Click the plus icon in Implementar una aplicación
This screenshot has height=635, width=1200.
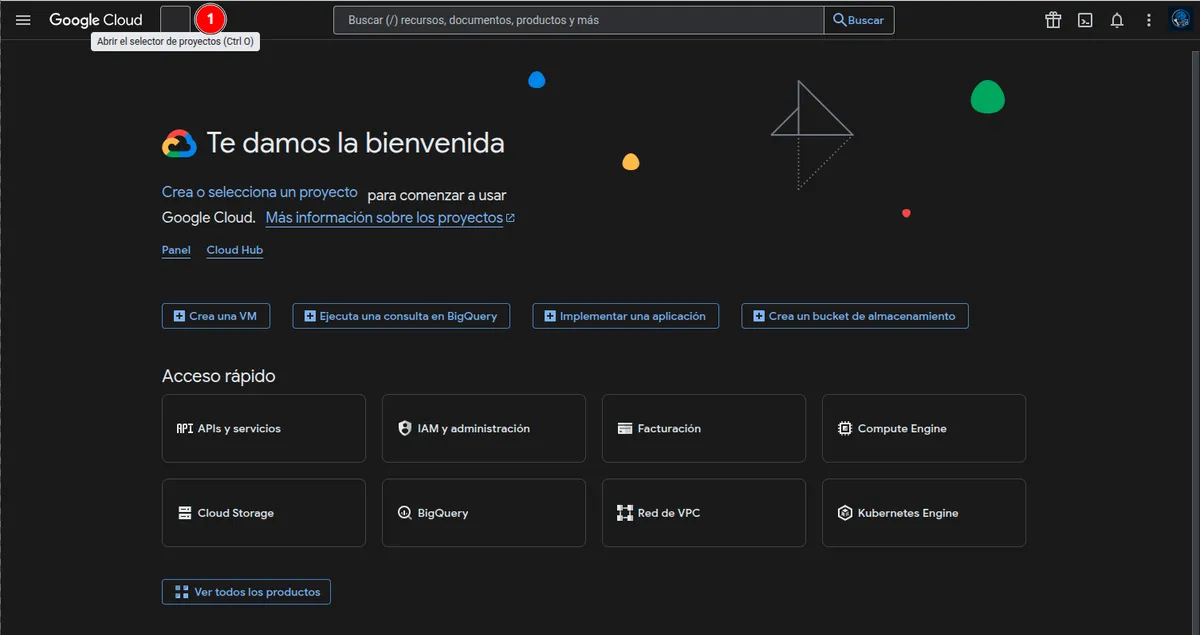pos(550,316)
